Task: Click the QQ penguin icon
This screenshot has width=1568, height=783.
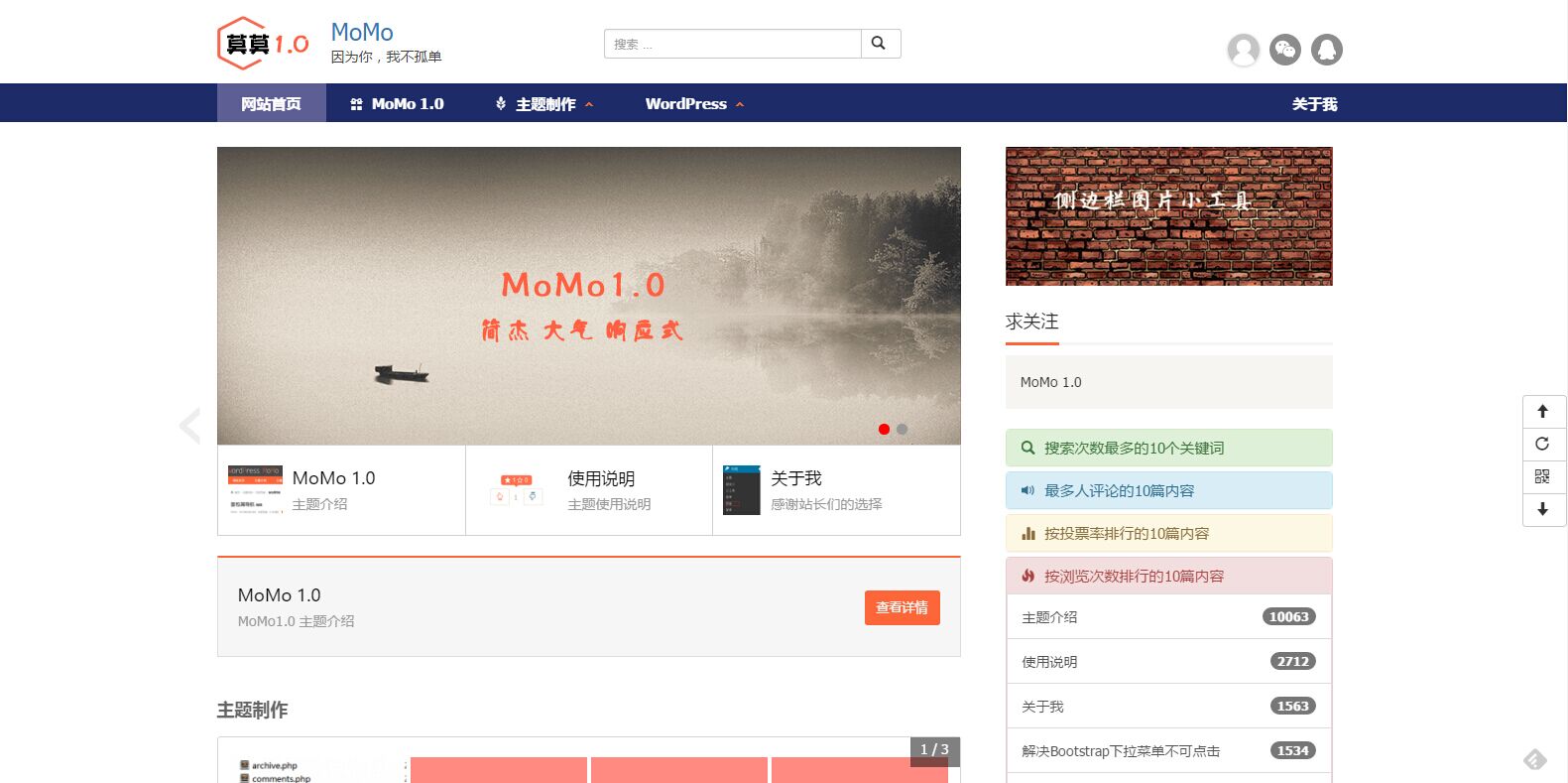Action: (1327, 50)
